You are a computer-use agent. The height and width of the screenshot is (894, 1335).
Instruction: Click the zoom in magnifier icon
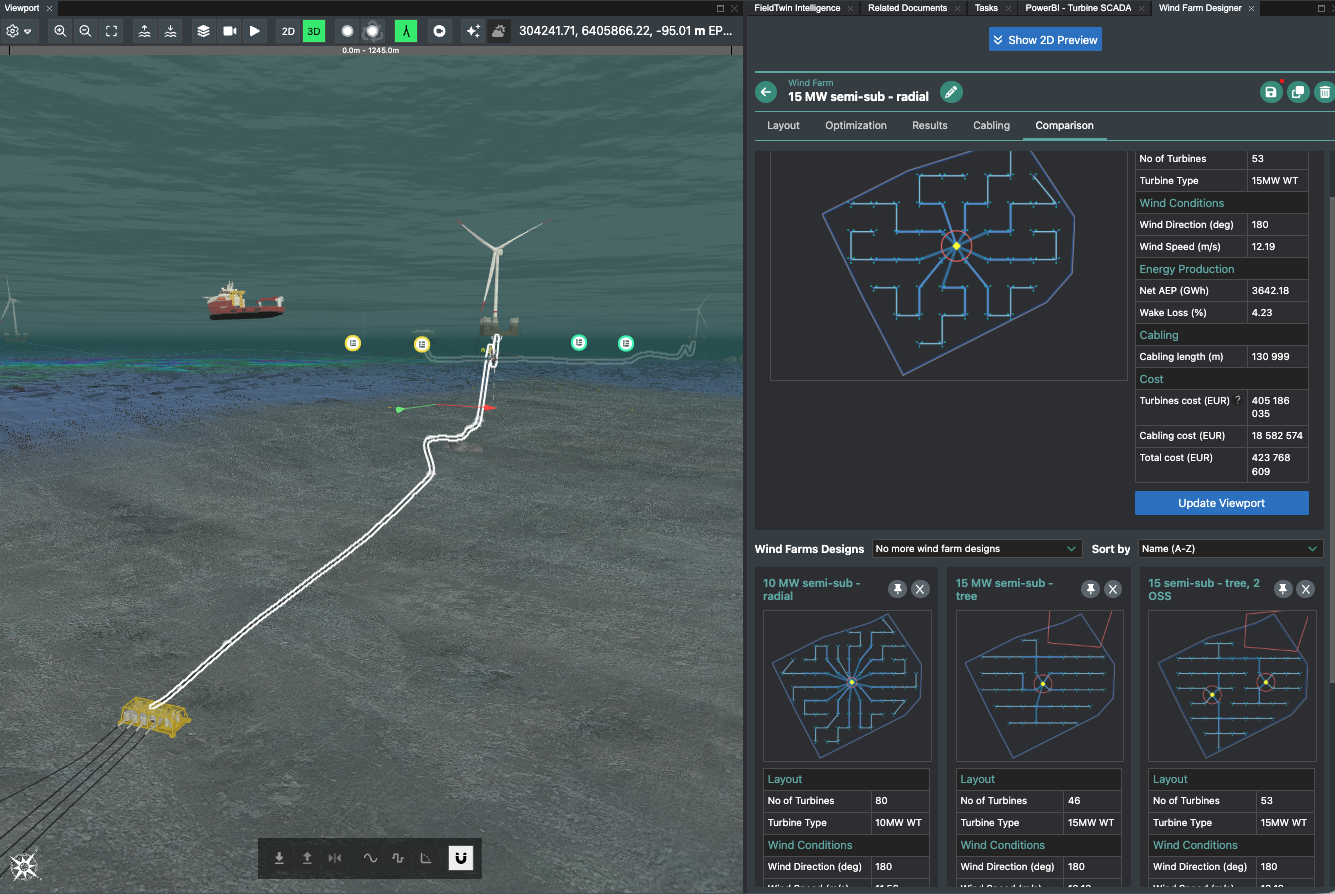pos(61,31)
